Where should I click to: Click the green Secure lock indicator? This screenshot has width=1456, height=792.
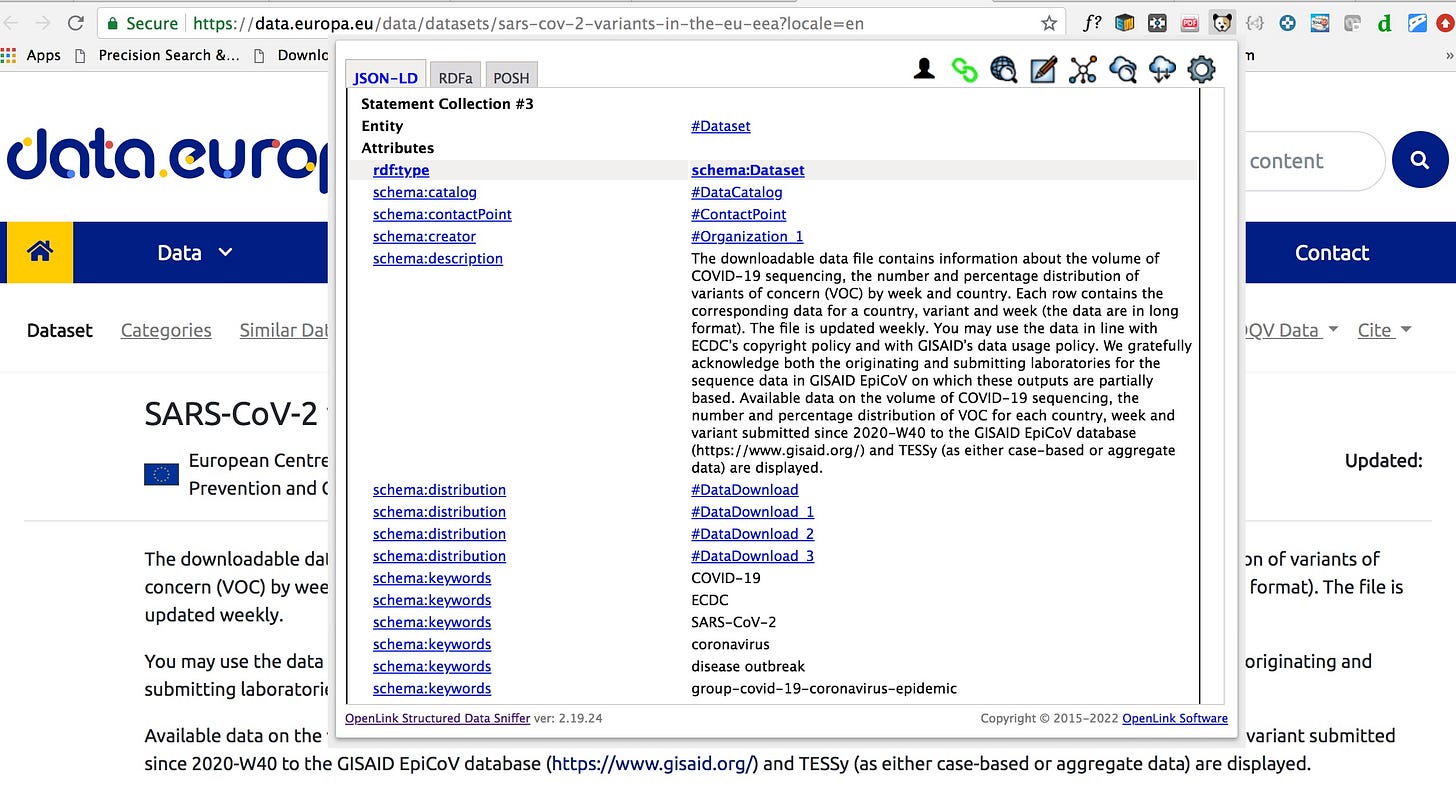click(x=141, y=22)
